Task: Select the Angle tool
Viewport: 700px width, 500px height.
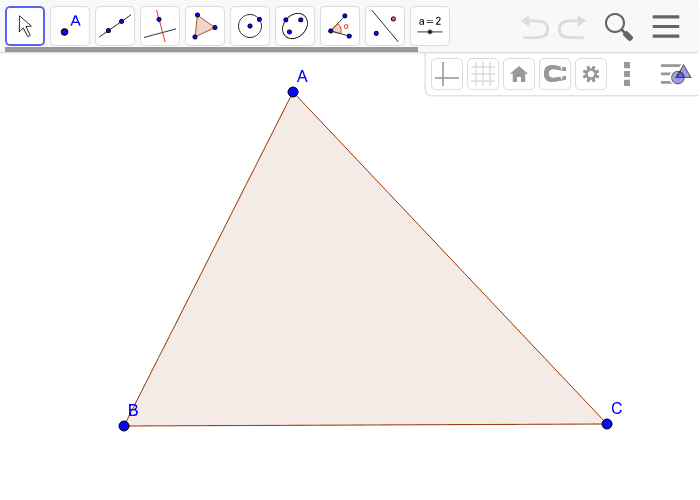Action: [340, 26]
